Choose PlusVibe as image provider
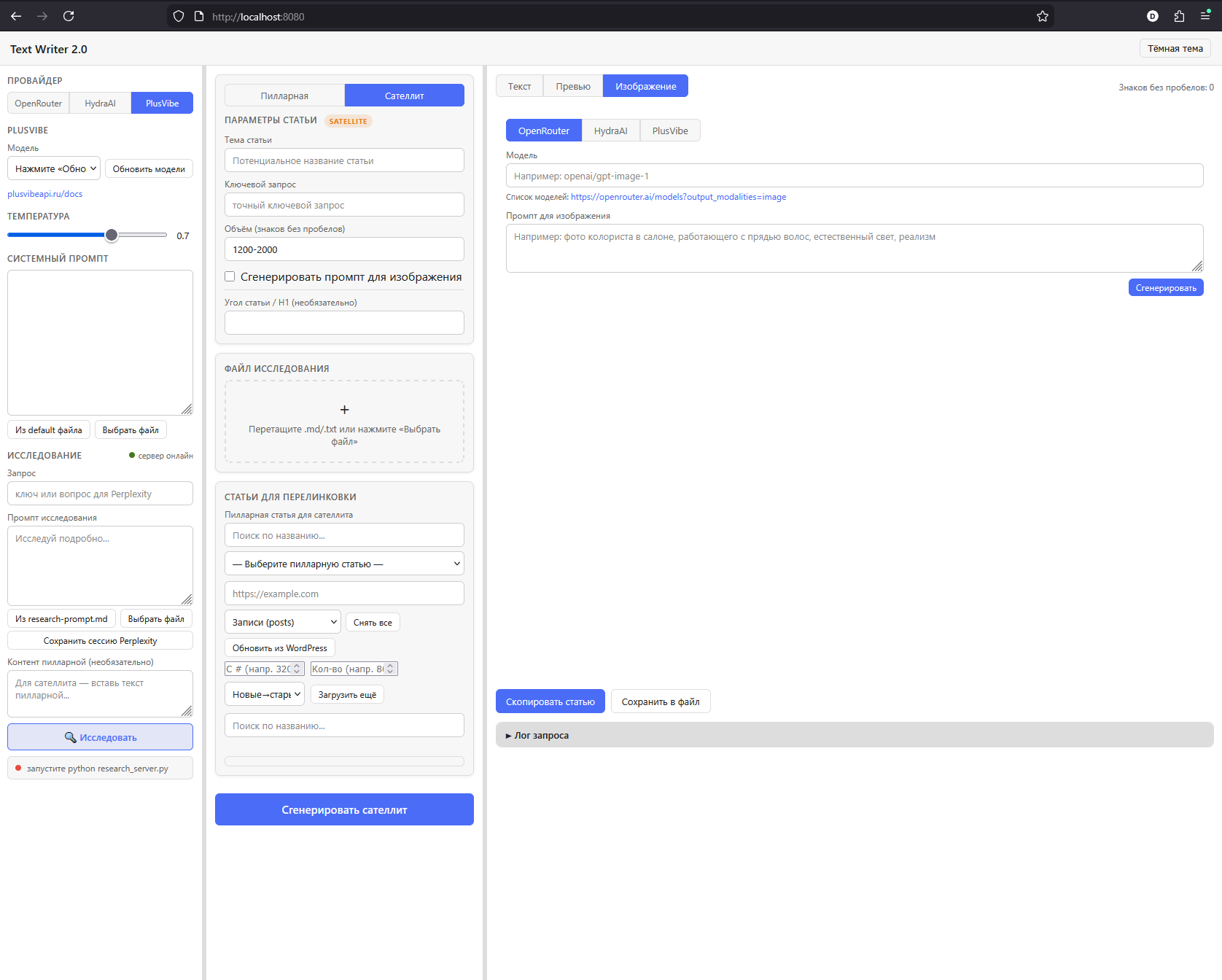This screenshot has height=980, width=1222. pyautogui.click(x=670, y=131)
